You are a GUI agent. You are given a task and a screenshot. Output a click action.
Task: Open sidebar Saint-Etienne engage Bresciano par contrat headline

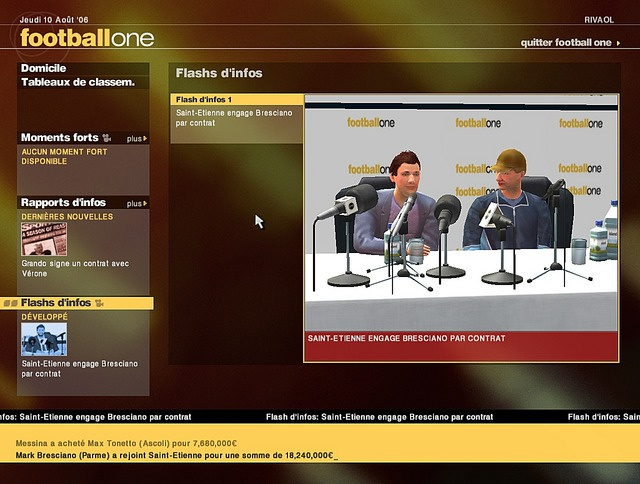80,369
